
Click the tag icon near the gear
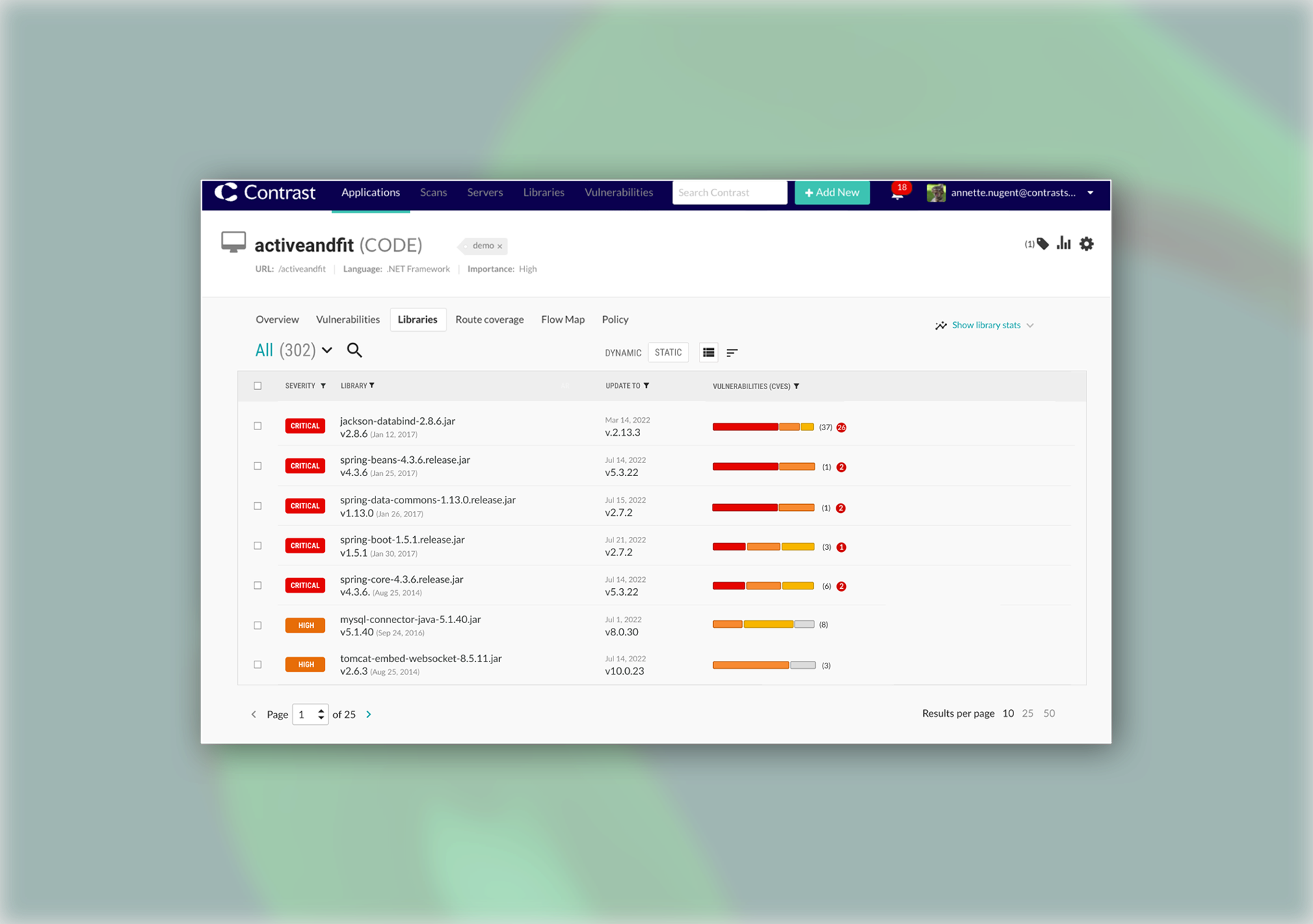(x=1042, y=244)
